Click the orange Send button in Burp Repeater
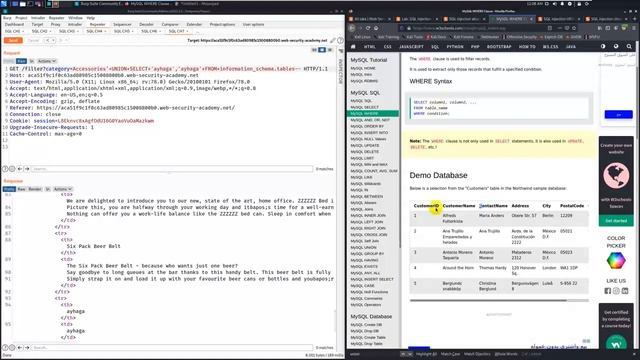The image size is (640, 360). click(13, 40)
